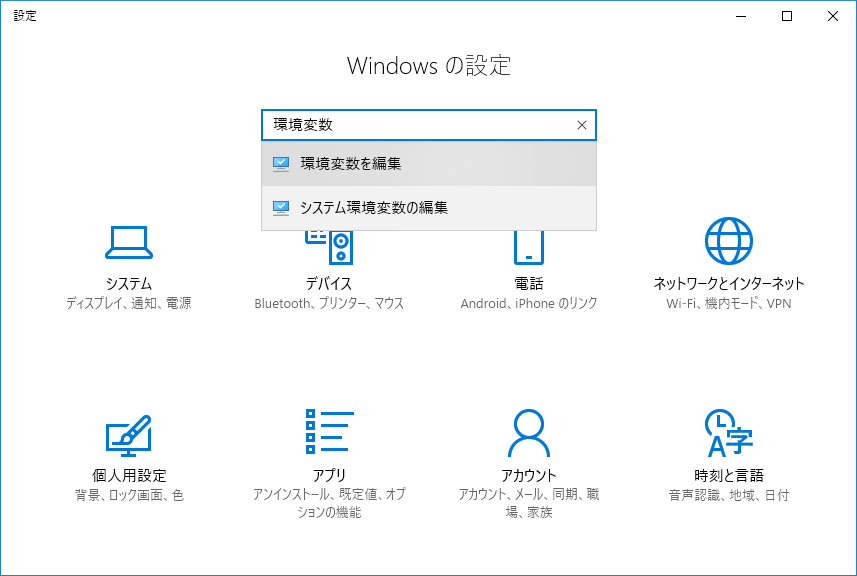Open the アプリ category label

[329, 475]
